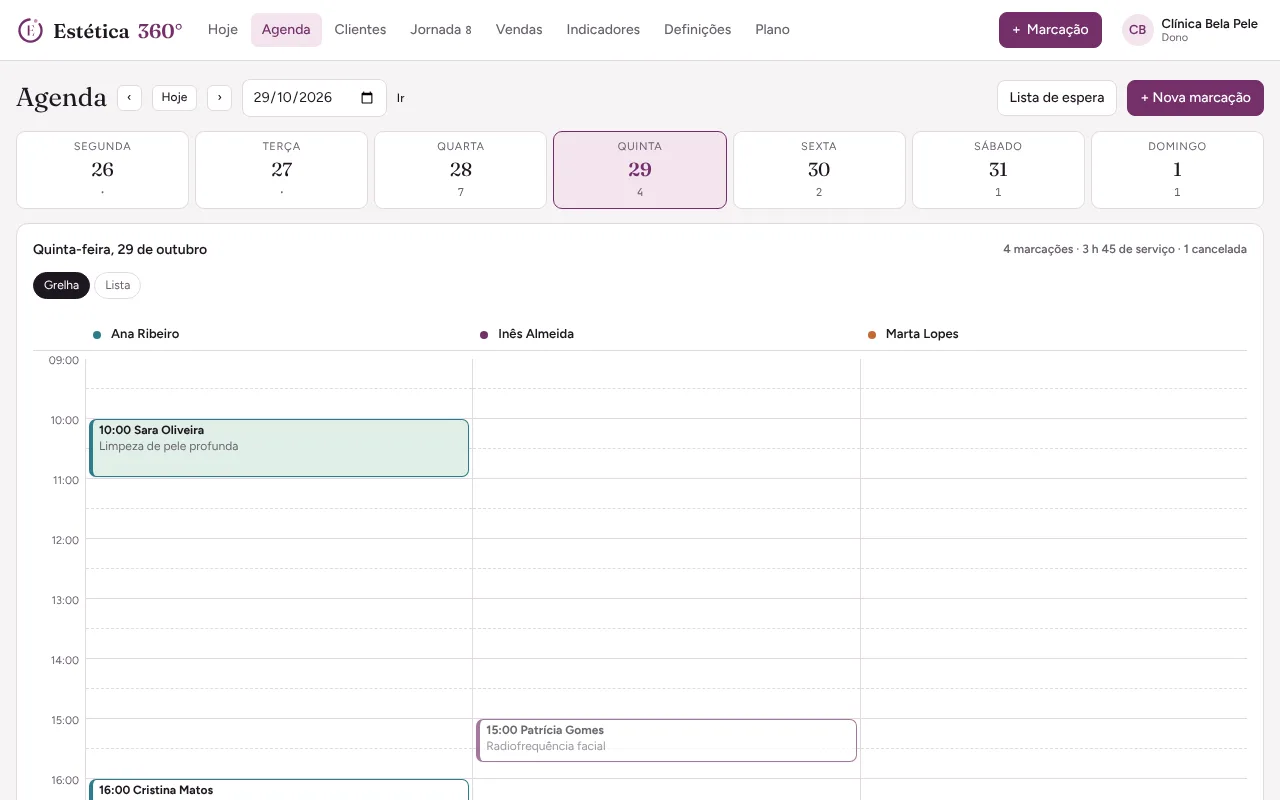Open the Hoje menu item
The height and width of the screenshot is (800, 1280).
(x=223, y=30)
